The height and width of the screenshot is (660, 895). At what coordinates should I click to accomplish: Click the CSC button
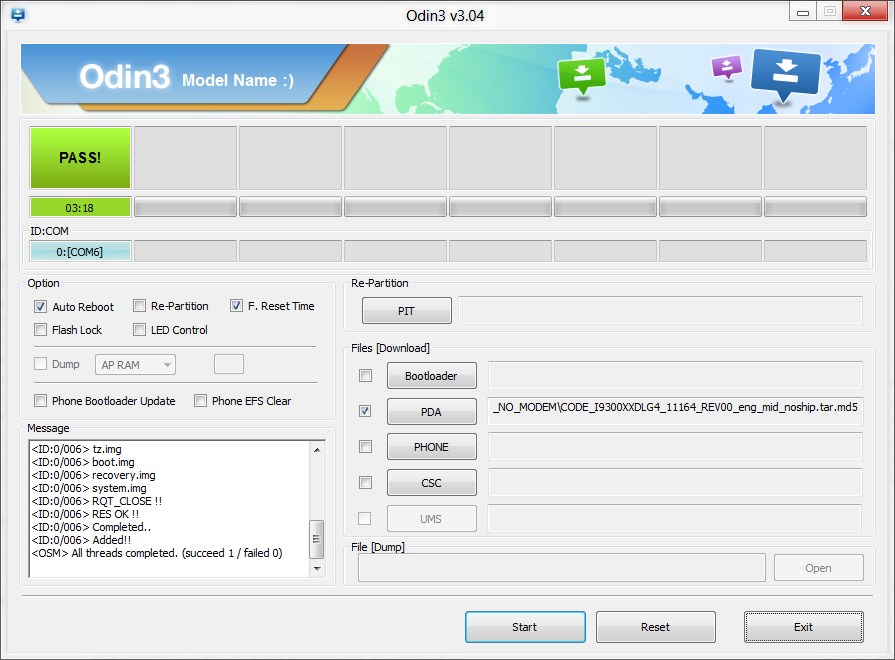(x=431, y=482)
